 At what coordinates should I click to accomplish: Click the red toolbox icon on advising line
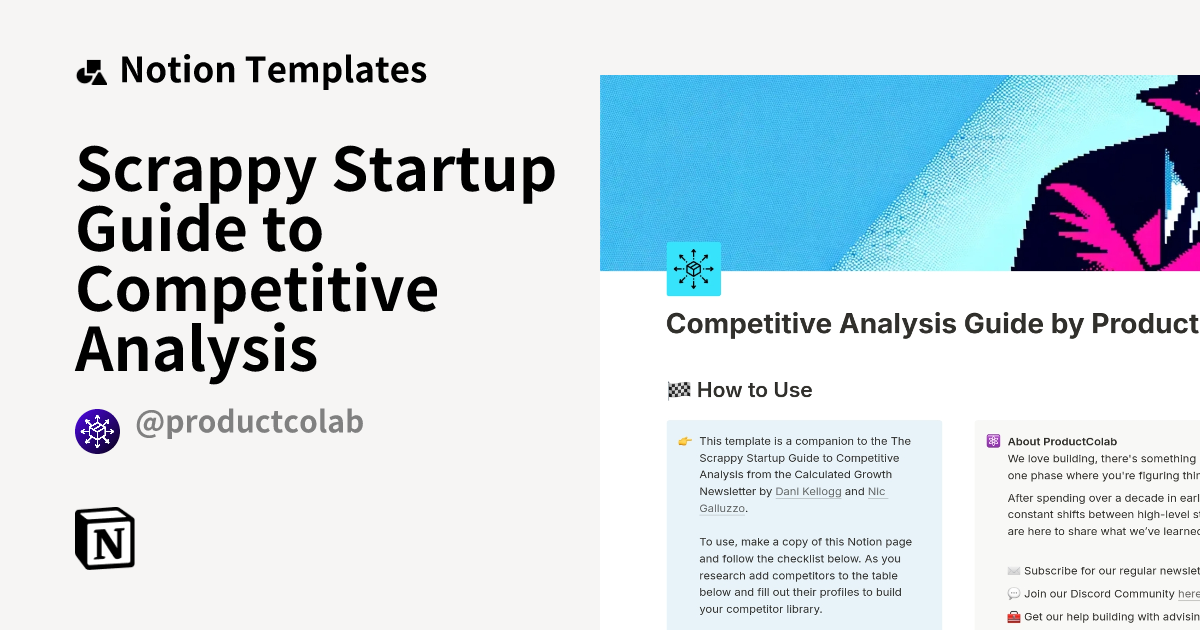pyautogui.click(x=1013, y=616)
